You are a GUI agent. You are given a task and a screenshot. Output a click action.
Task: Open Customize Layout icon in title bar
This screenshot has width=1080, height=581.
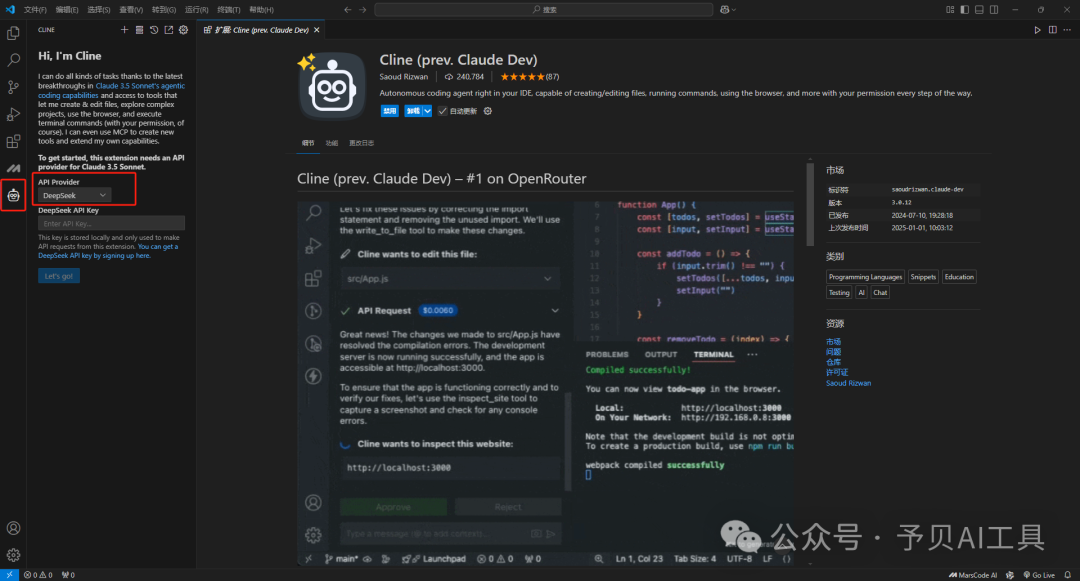click(x=950, y=10)
